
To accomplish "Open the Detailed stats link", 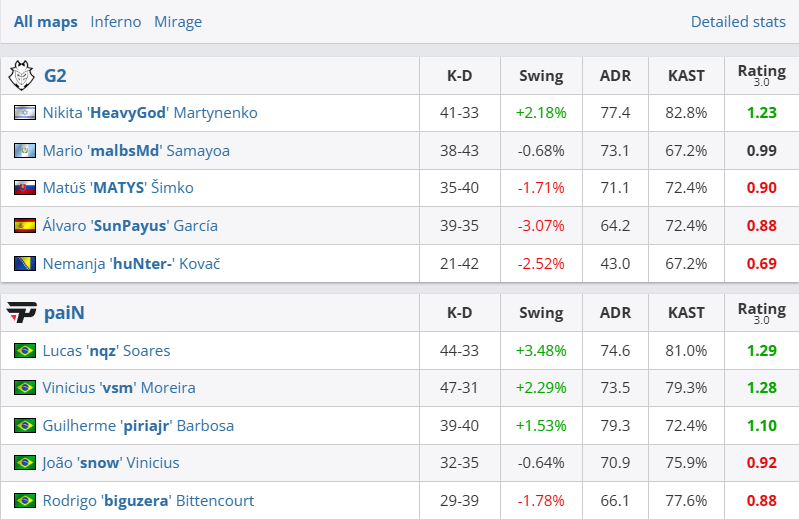I will click(737, 22).
